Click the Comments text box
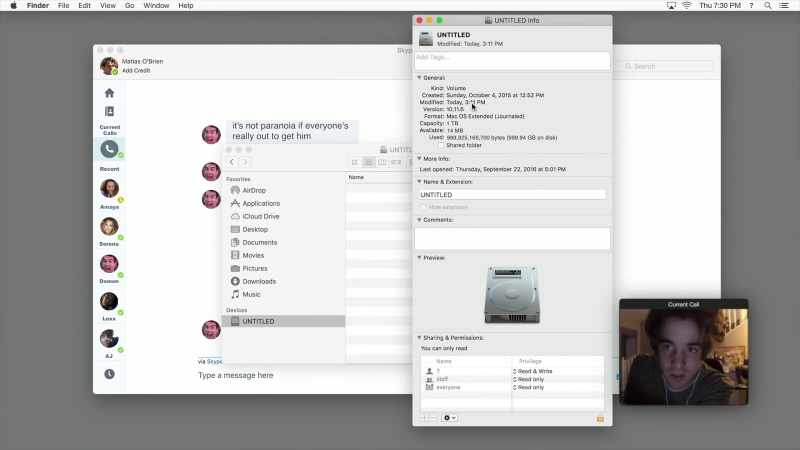 pos(512,238)
